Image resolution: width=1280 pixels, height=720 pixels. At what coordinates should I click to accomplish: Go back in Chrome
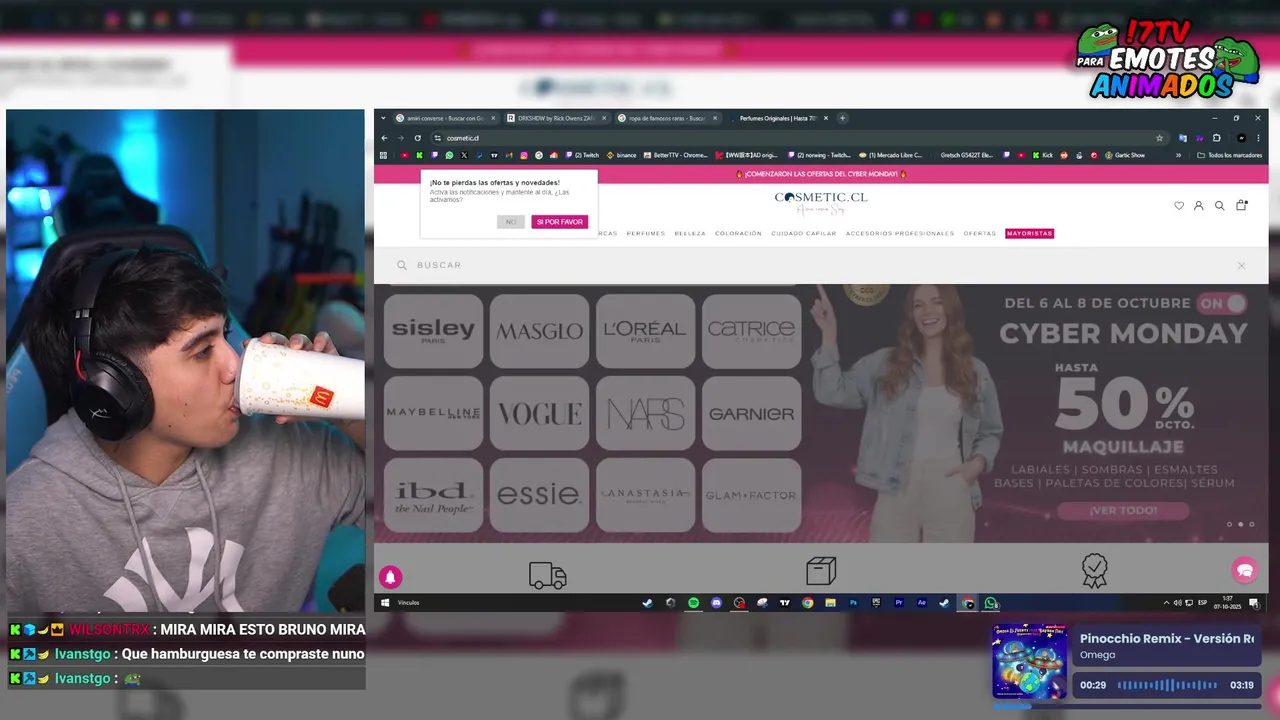click(385, 138)
